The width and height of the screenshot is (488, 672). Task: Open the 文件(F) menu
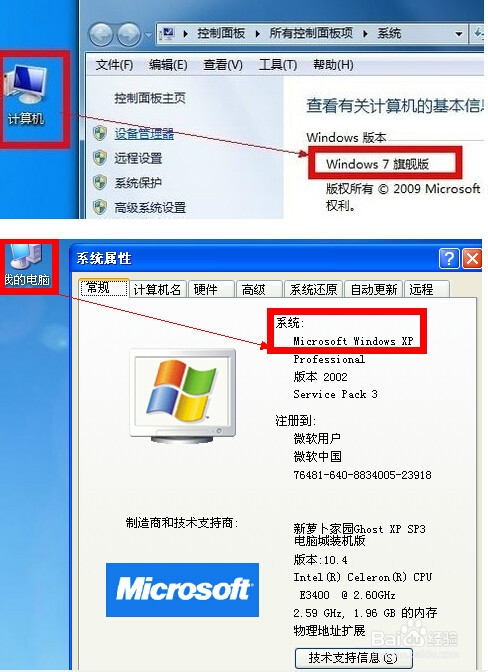[x=114, y=65]
